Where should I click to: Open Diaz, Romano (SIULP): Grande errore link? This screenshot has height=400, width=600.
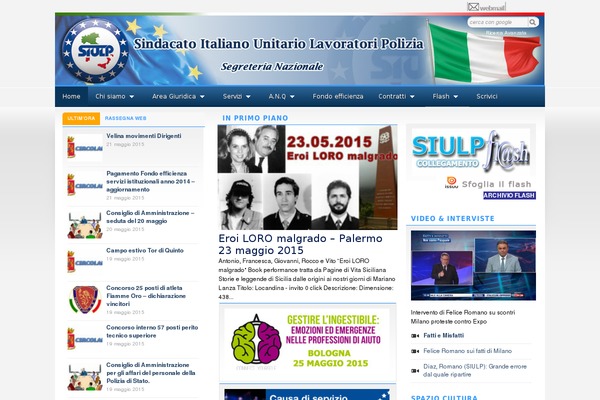coord(475,371)
